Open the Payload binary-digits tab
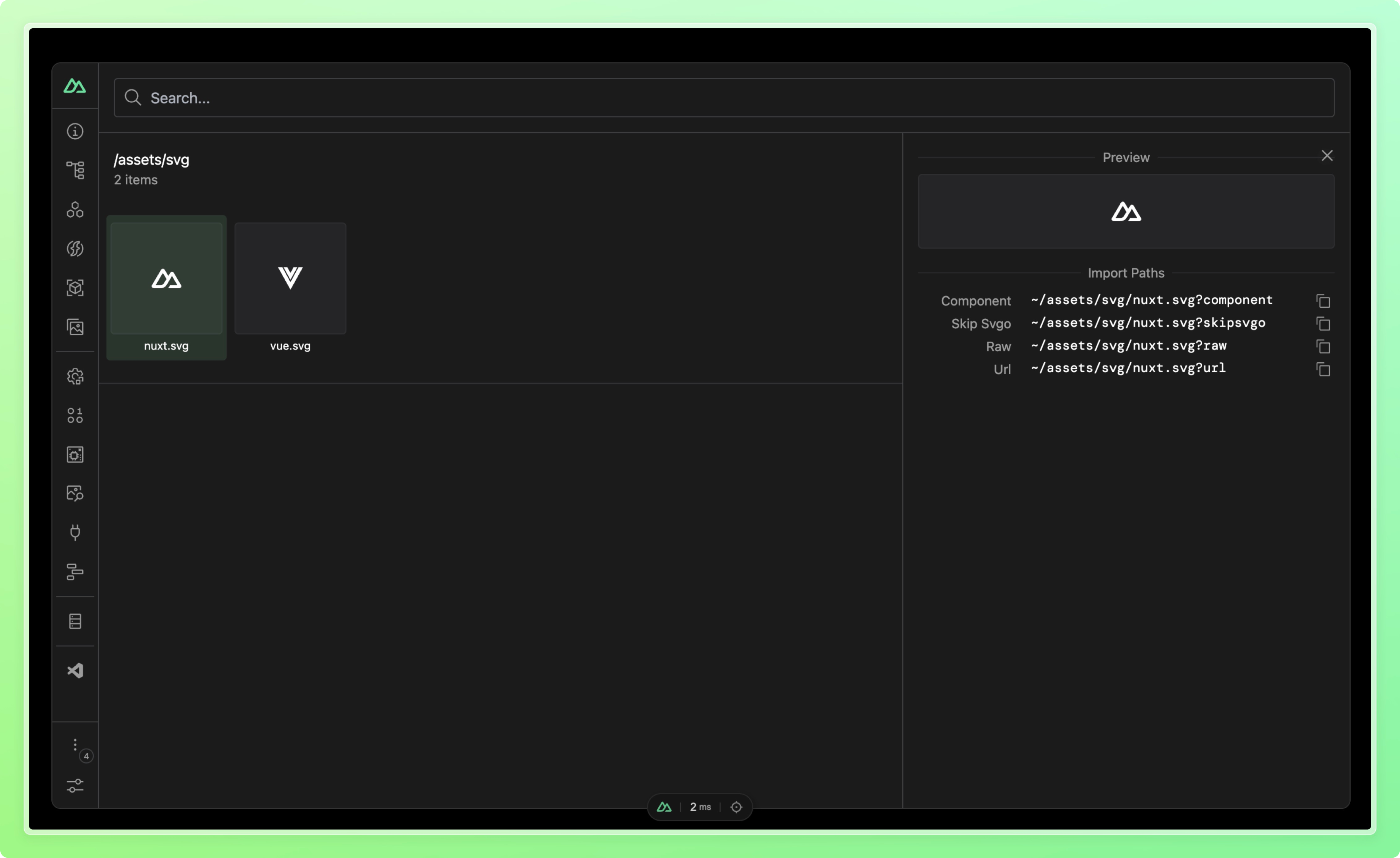1400x858 pixels. click(x=75, y=415)
